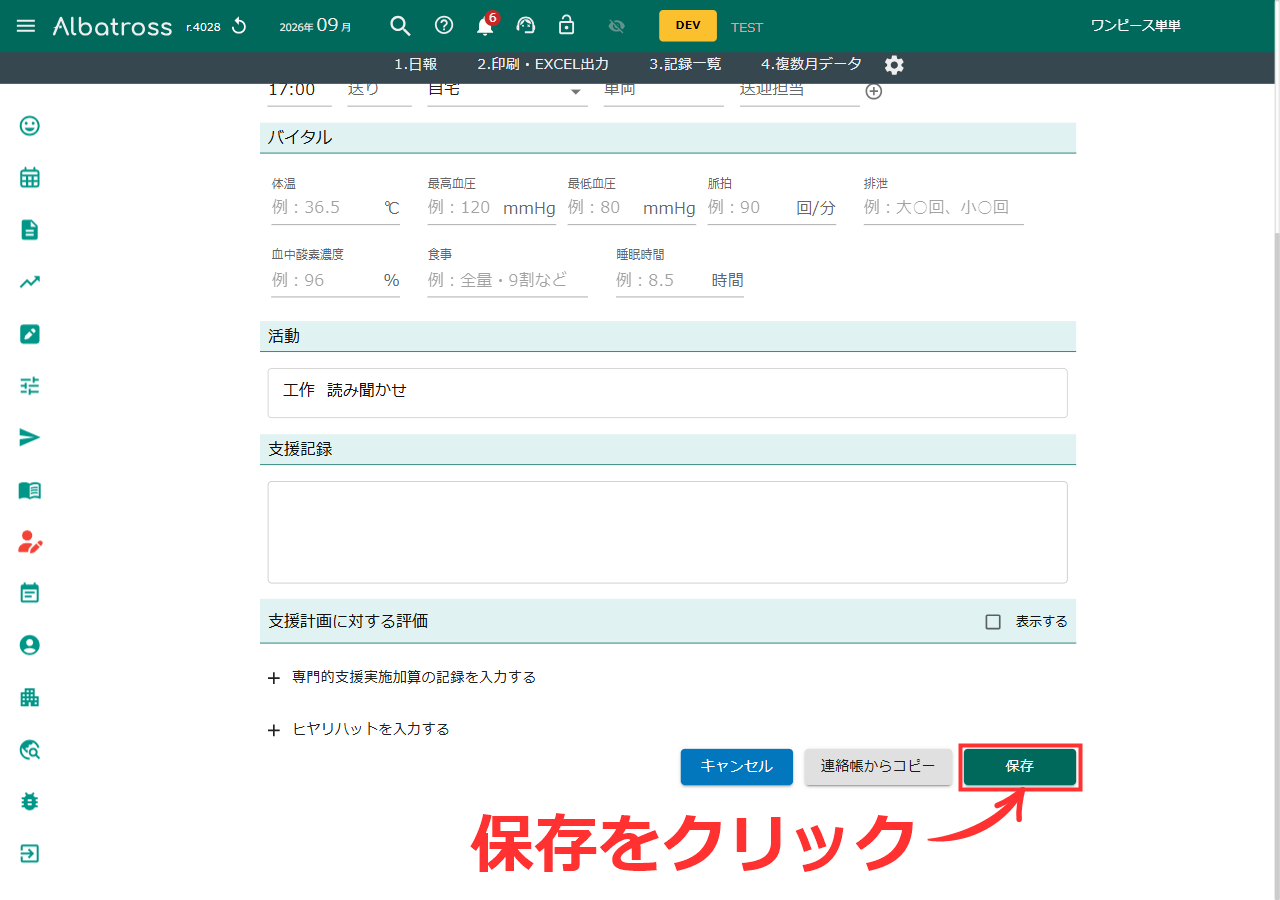This screenshot has height=900, width=1280.
Task: Click the lock icon in header
Action: tap(567, 25)
